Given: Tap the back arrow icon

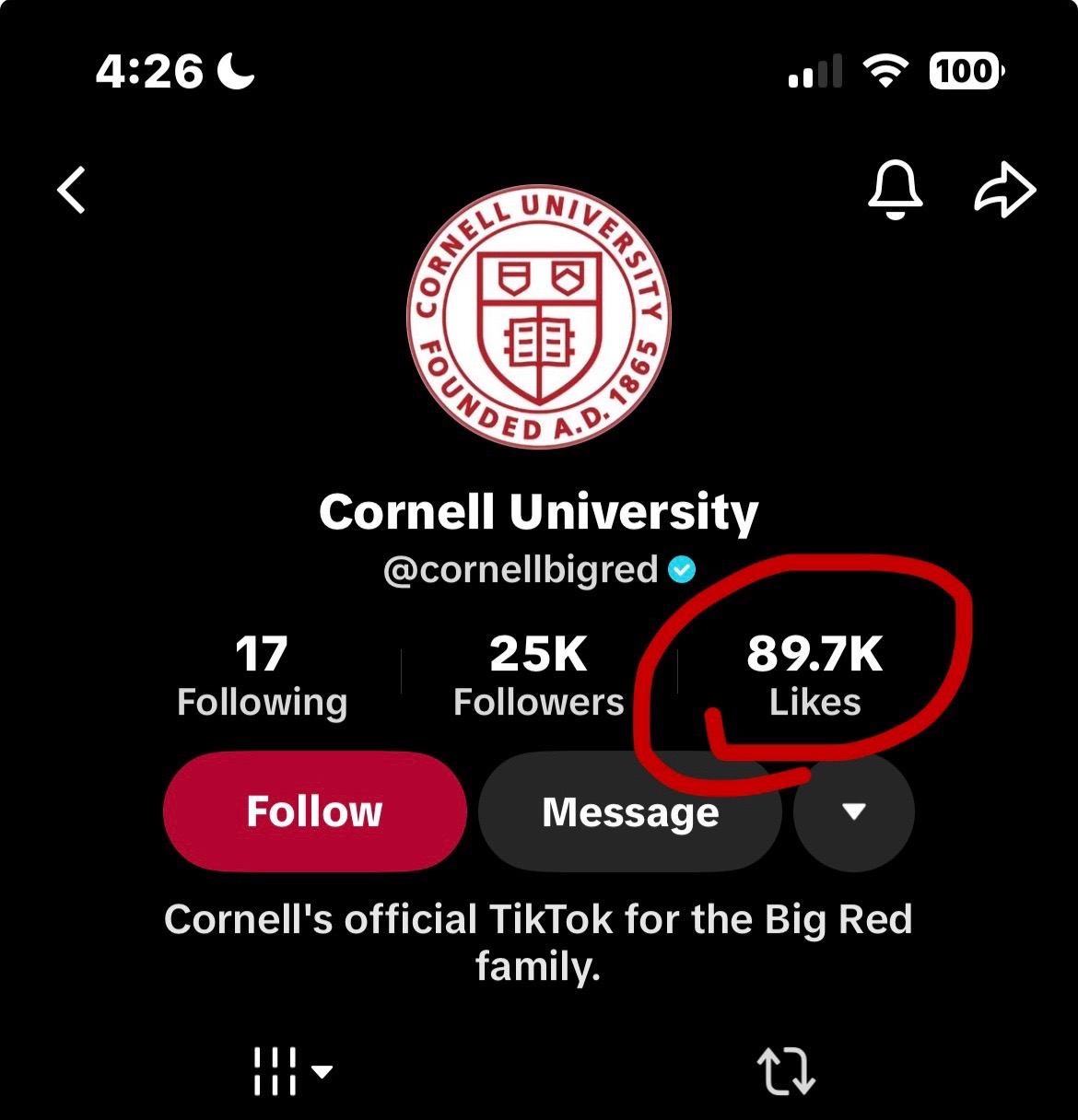Looking at the screenshot, I should tap(72, 190).
